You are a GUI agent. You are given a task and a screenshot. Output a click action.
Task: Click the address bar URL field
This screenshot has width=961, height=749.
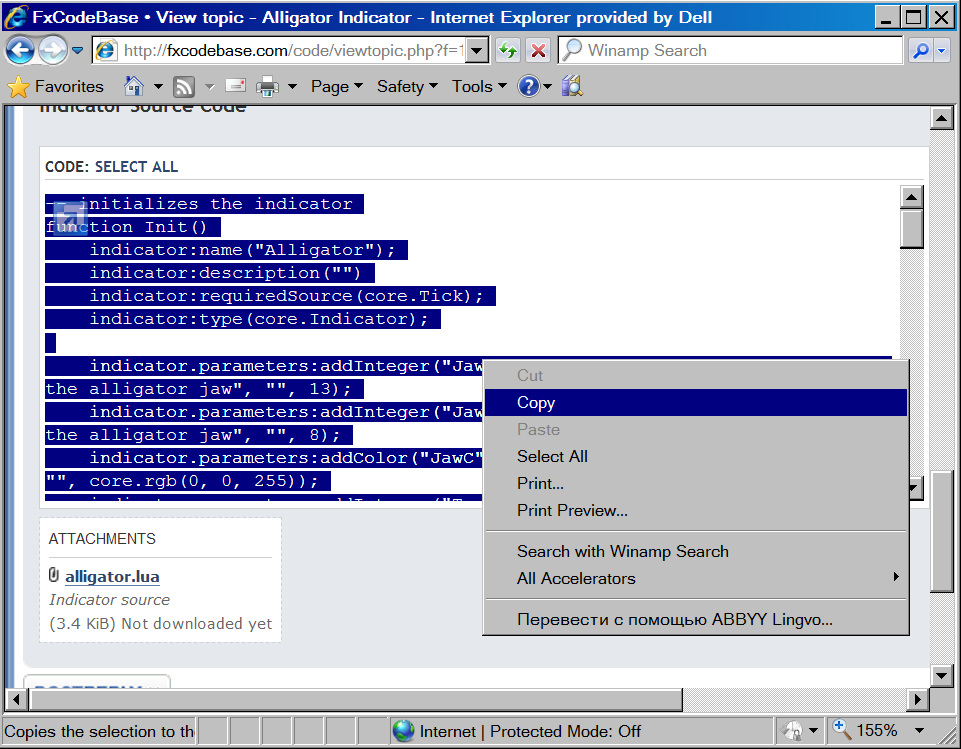(293, 50)
